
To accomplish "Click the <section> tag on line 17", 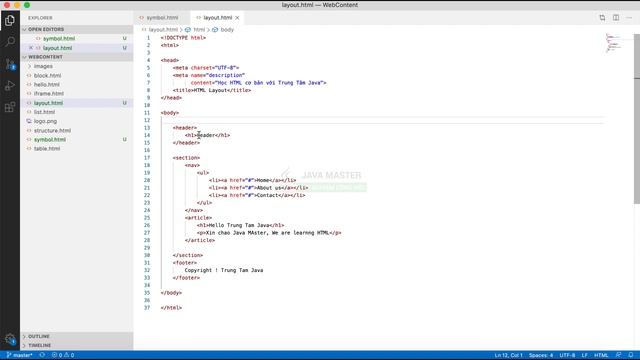I will 186,158.
